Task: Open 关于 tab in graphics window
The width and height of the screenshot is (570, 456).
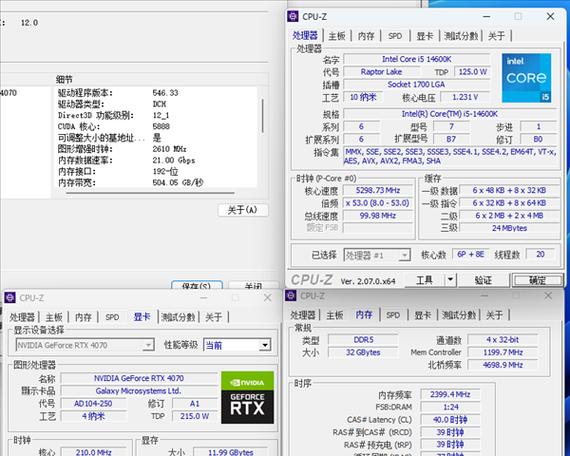Action: pos(213,317)
